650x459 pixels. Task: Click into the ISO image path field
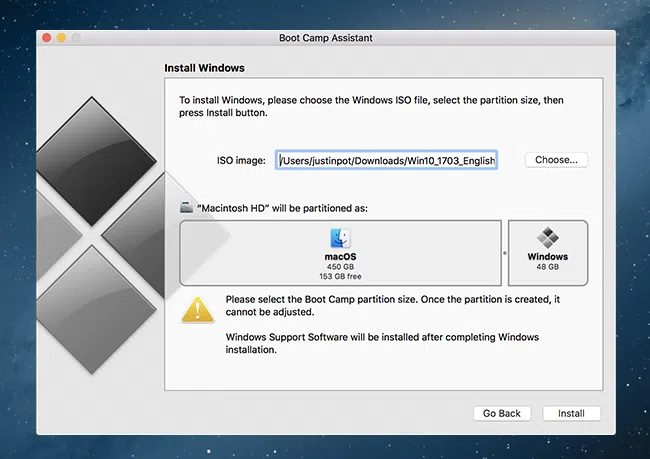pos(386,160)
